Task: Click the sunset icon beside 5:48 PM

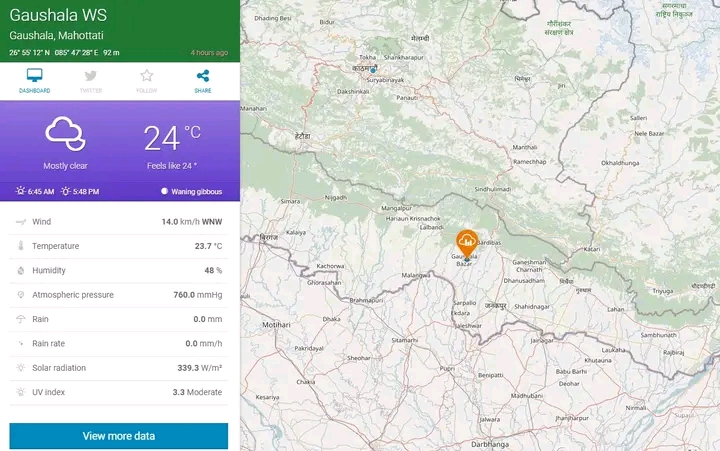Action: pyautogui.click(x=66, y=191)
